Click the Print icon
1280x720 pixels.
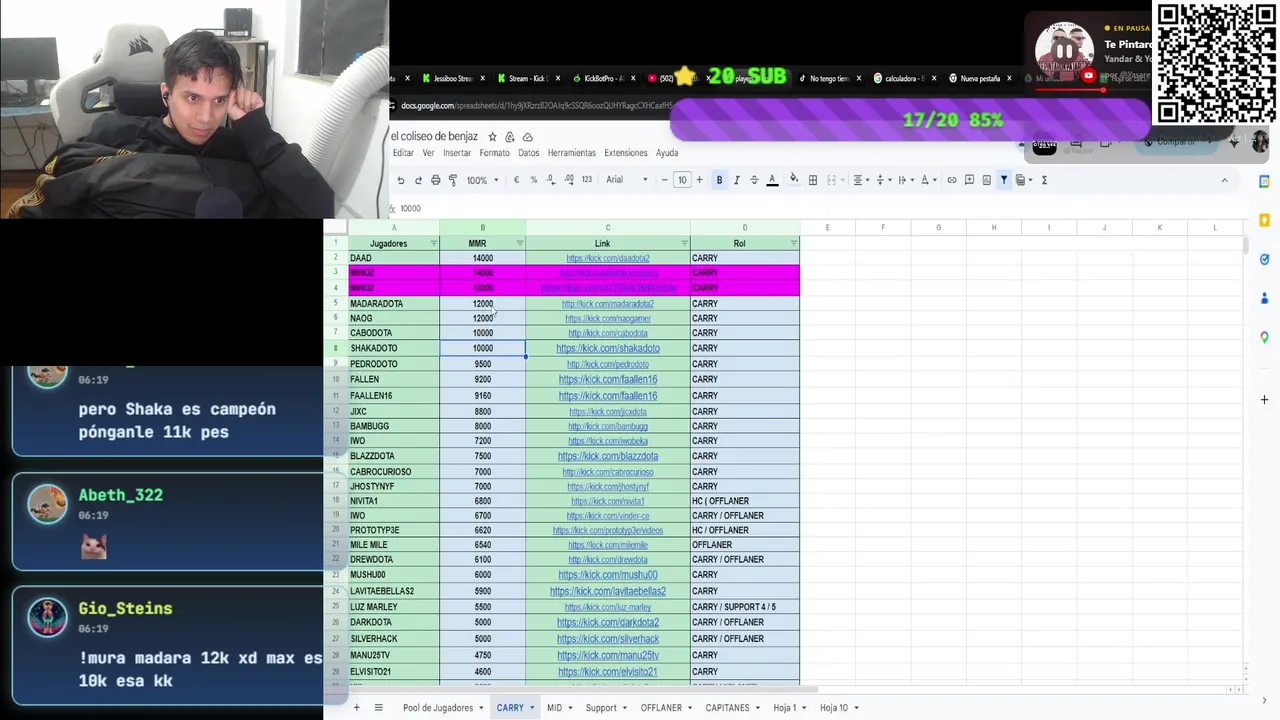pyautogui.click(x=435, y=180)
